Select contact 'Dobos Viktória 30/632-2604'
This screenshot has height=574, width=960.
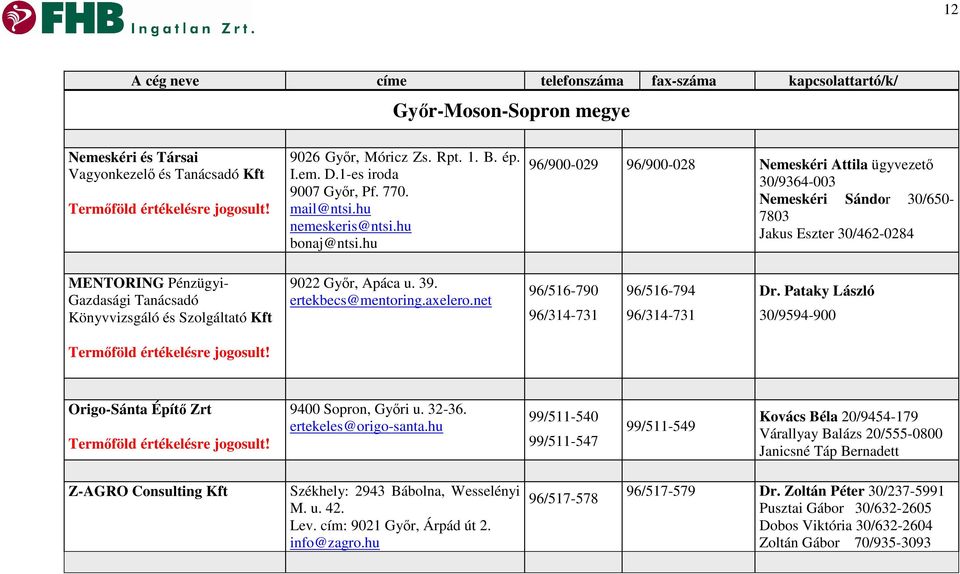[846, 526]
